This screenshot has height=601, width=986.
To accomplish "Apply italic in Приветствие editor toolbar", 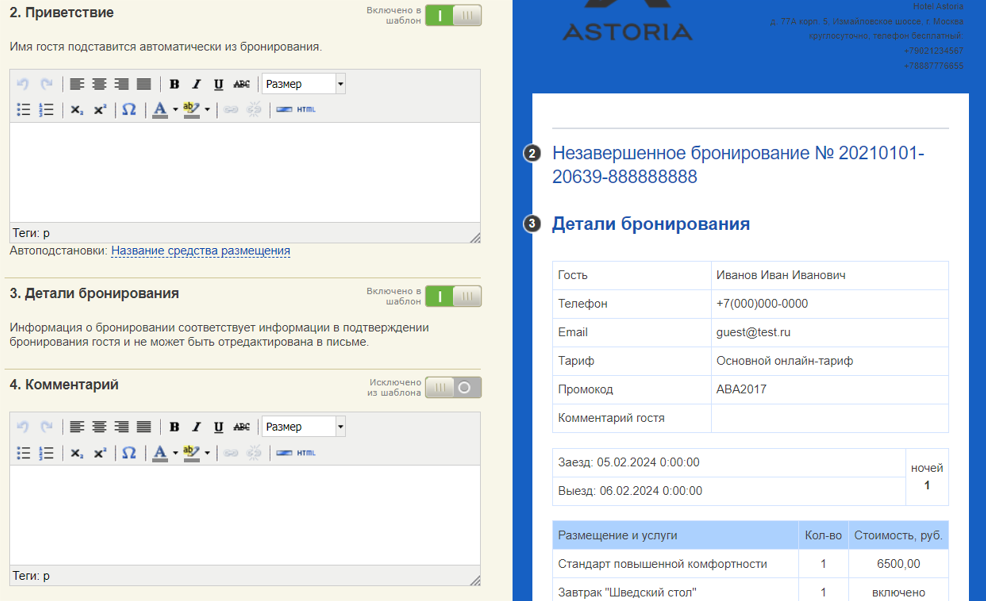I will click(x=196, y=84).
